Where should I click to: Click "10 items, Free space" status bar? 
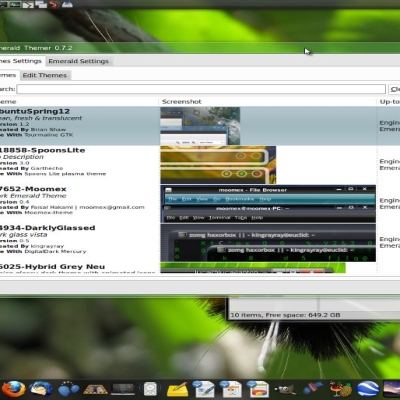point(285,315)
